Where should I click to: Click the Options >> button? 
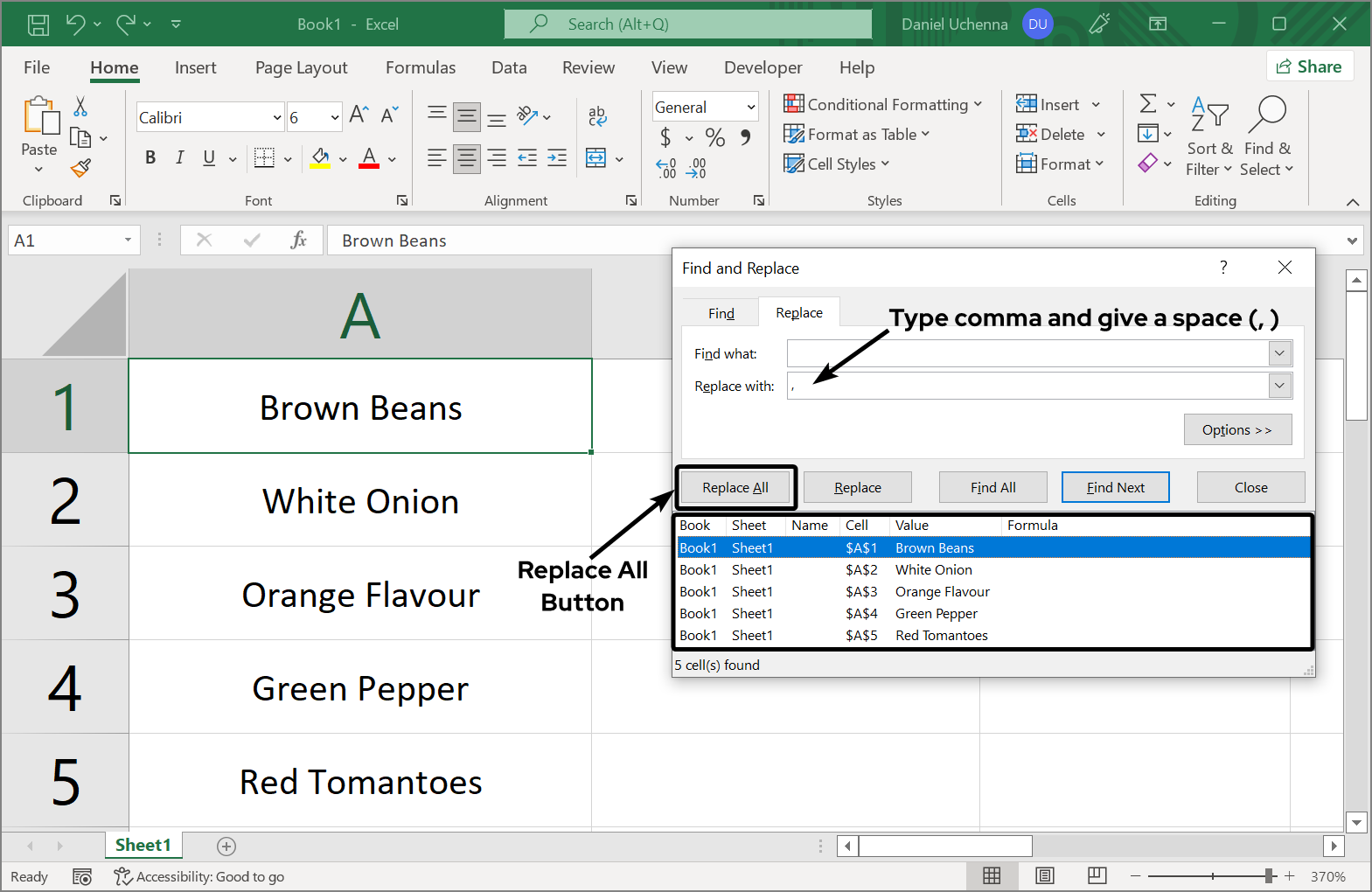pos(1236,429)
